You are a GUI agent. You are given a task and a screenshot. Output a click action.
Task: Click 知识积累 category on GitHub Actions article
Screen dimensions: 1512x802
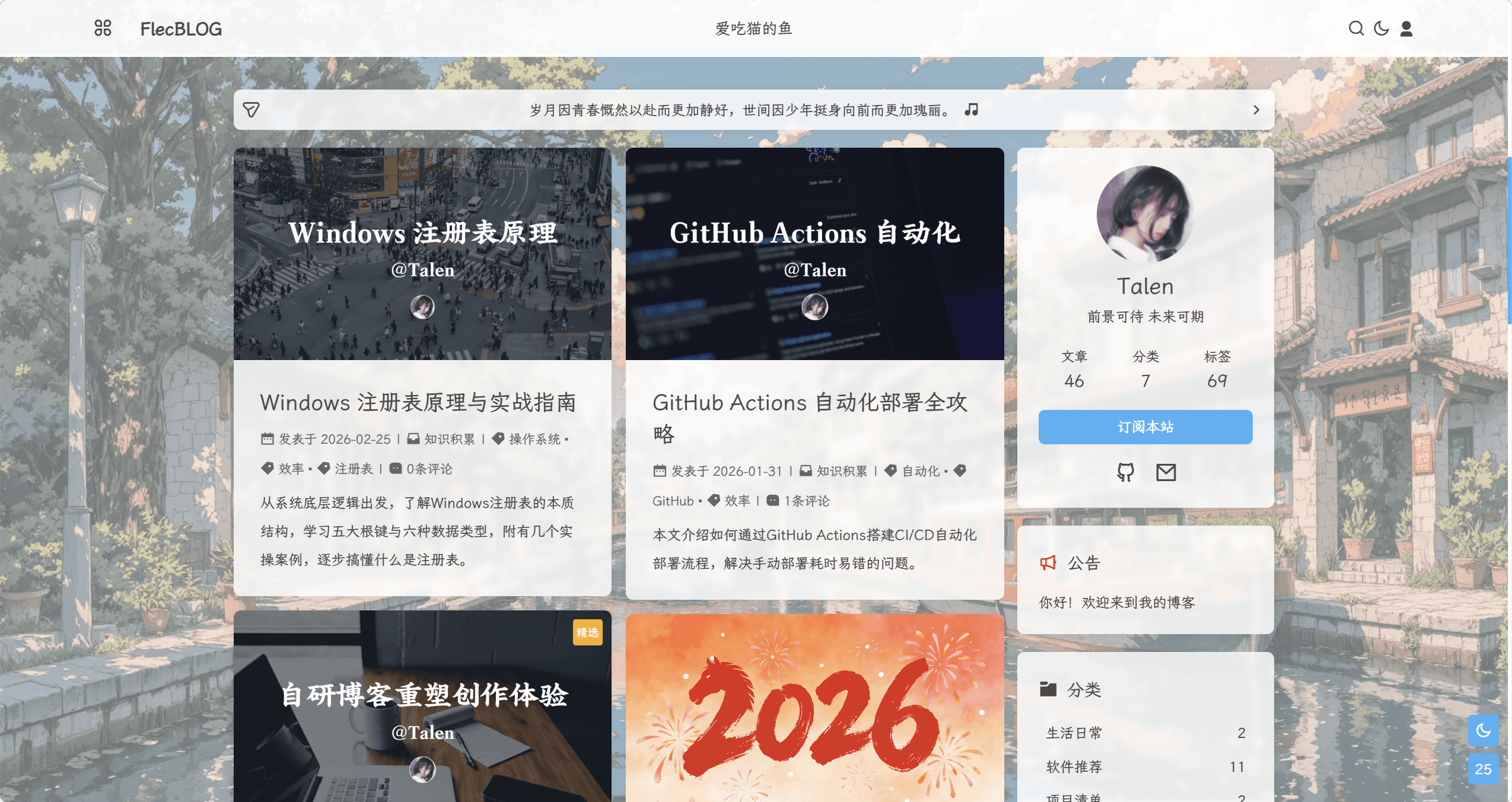click(842, 471)
